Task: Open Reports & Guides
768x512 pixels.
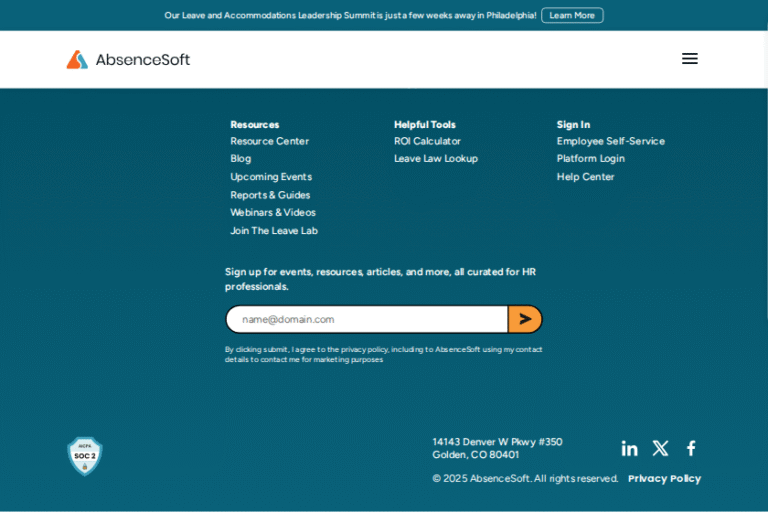Action: (x=270, y=195)
